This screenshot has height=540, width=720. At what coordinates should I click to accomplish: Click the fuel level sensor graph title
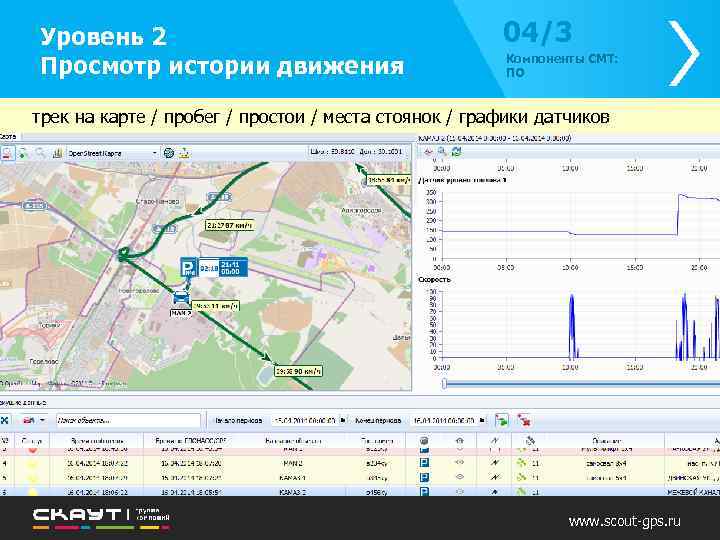463,180
